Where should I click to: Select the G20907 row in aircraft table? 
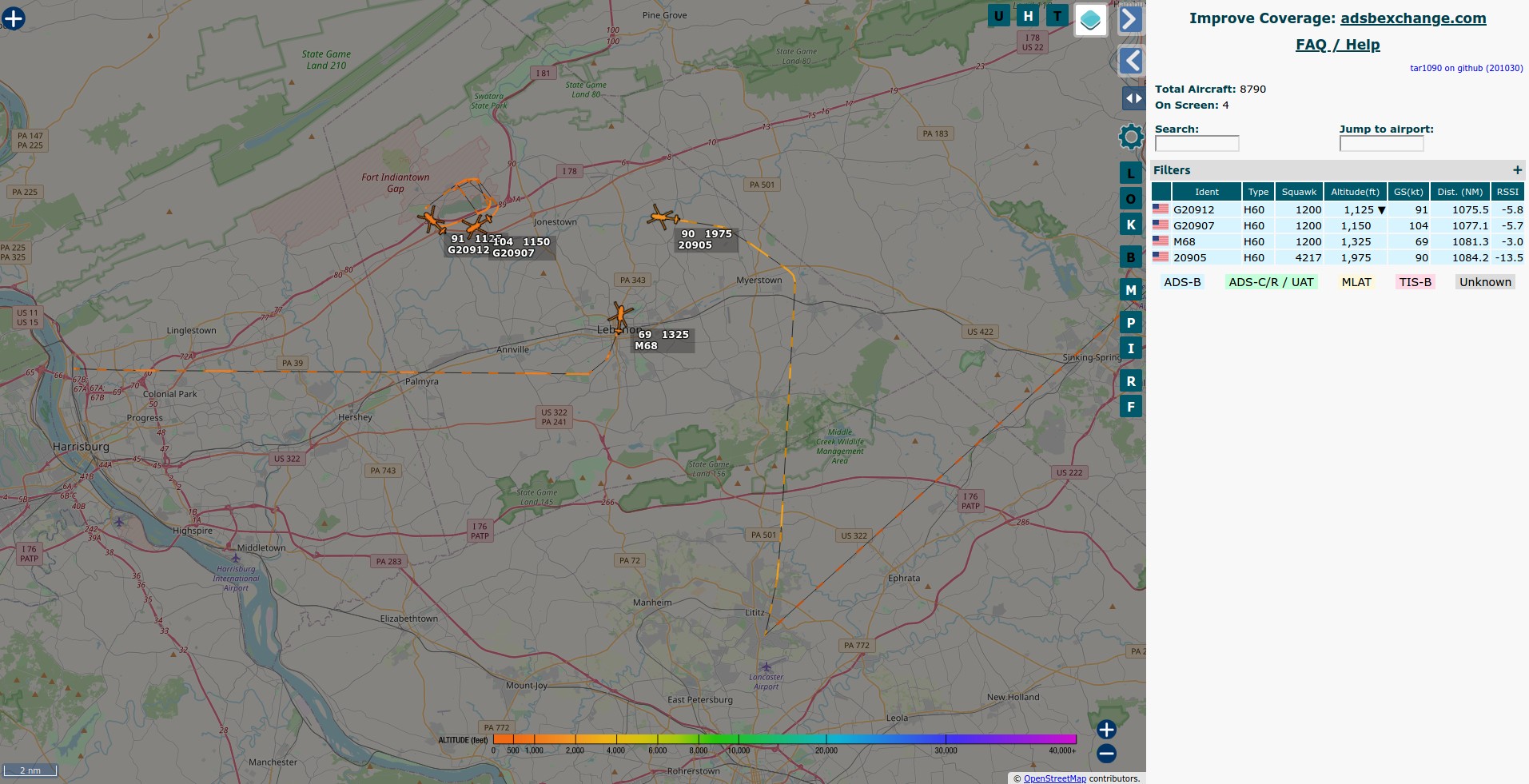1338,225
